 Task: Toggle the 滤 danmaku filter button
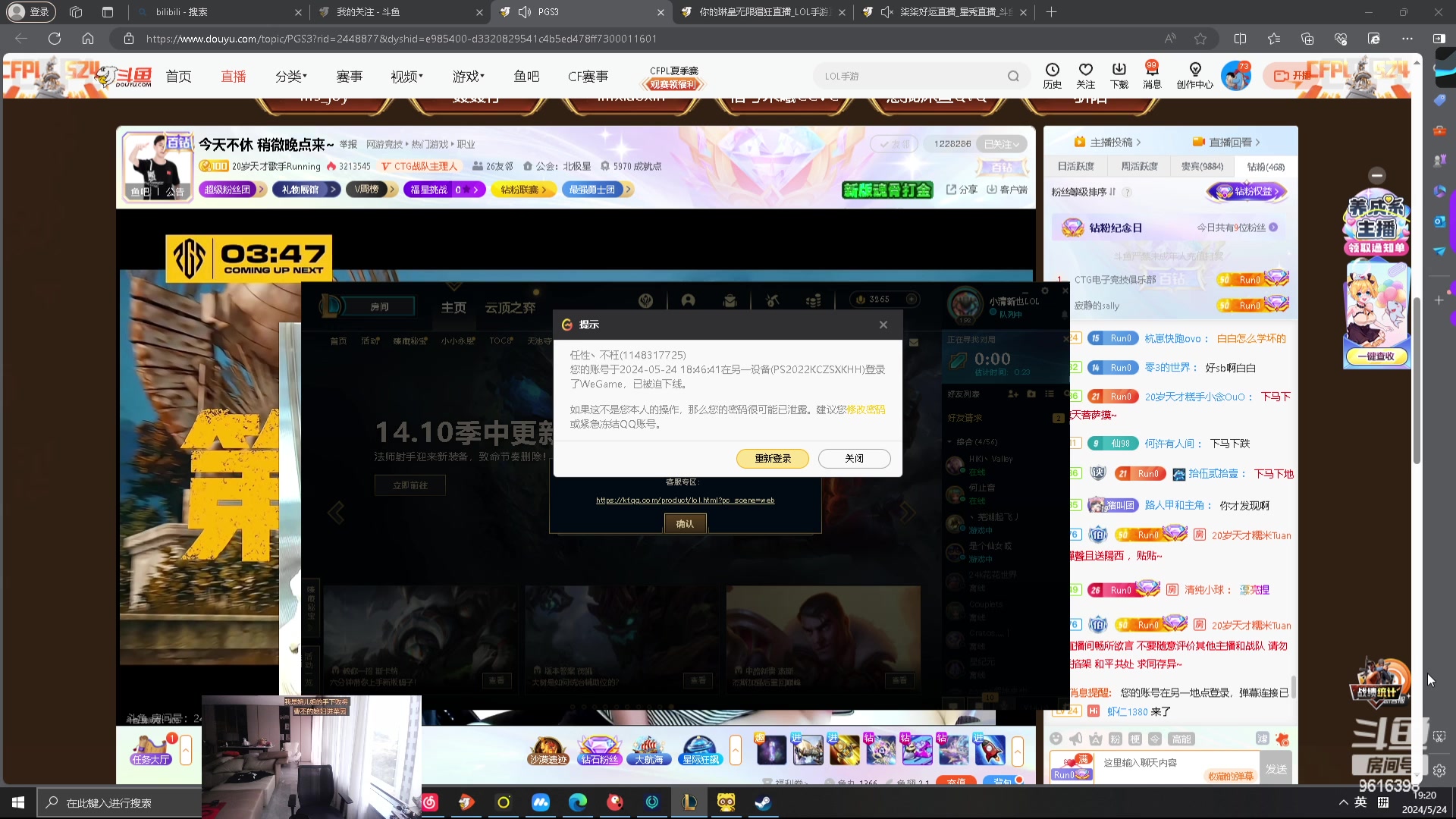[x=1262, y=739]
